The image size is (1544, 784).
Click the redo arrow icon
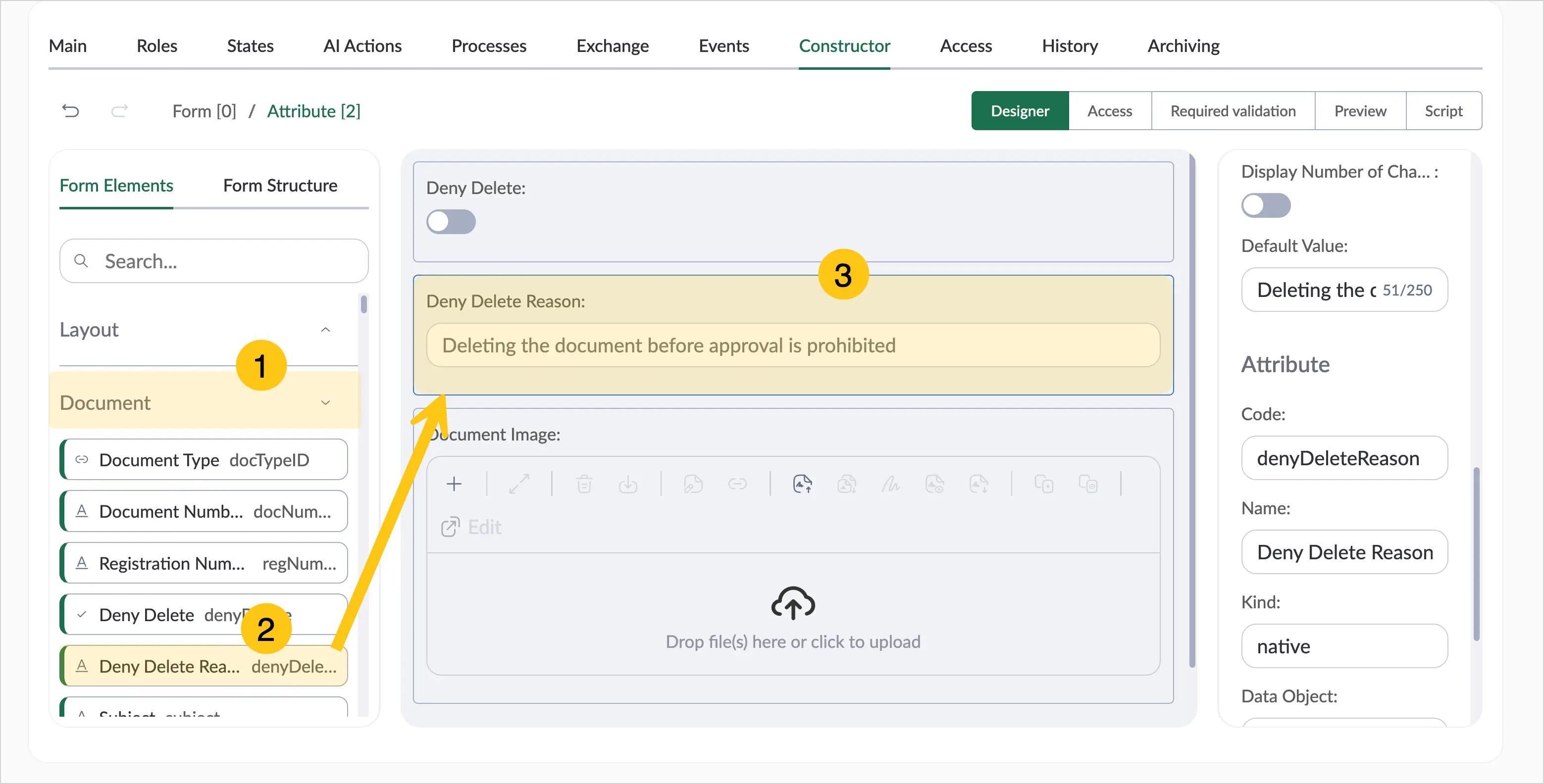pyautogui.click(x=119, y=111)
